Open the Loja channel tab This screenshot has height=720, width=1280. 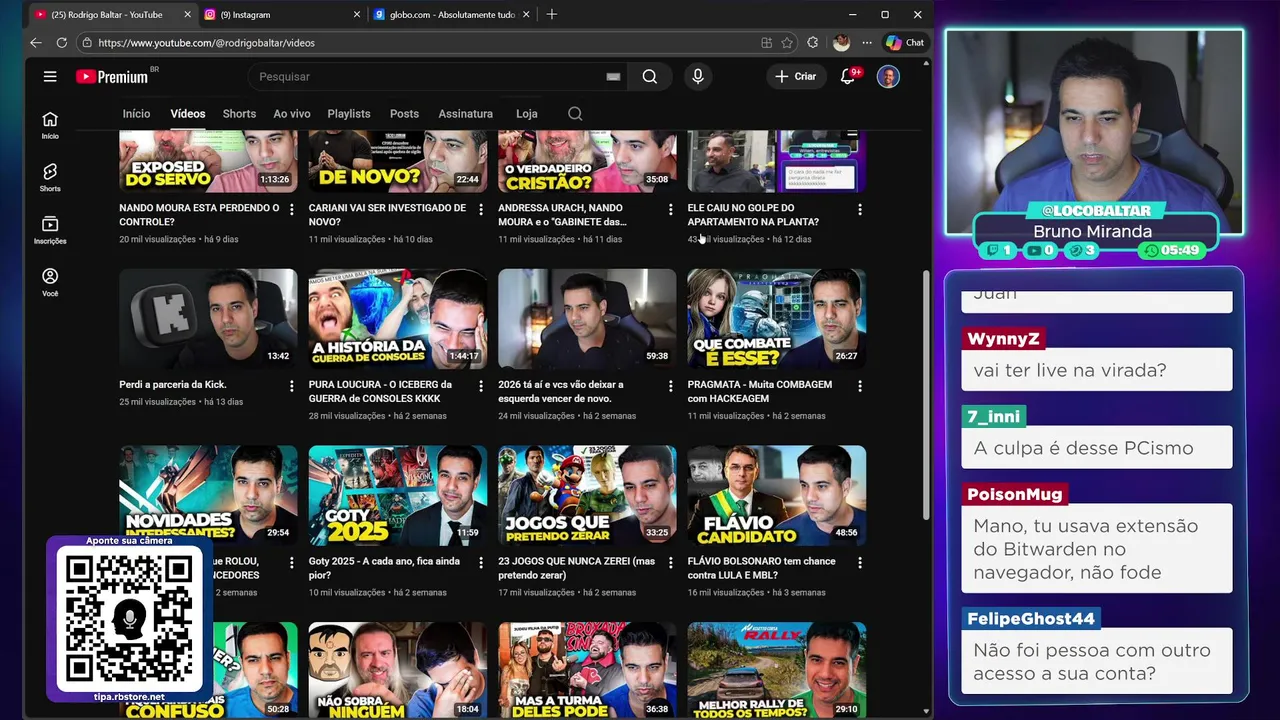527,114
